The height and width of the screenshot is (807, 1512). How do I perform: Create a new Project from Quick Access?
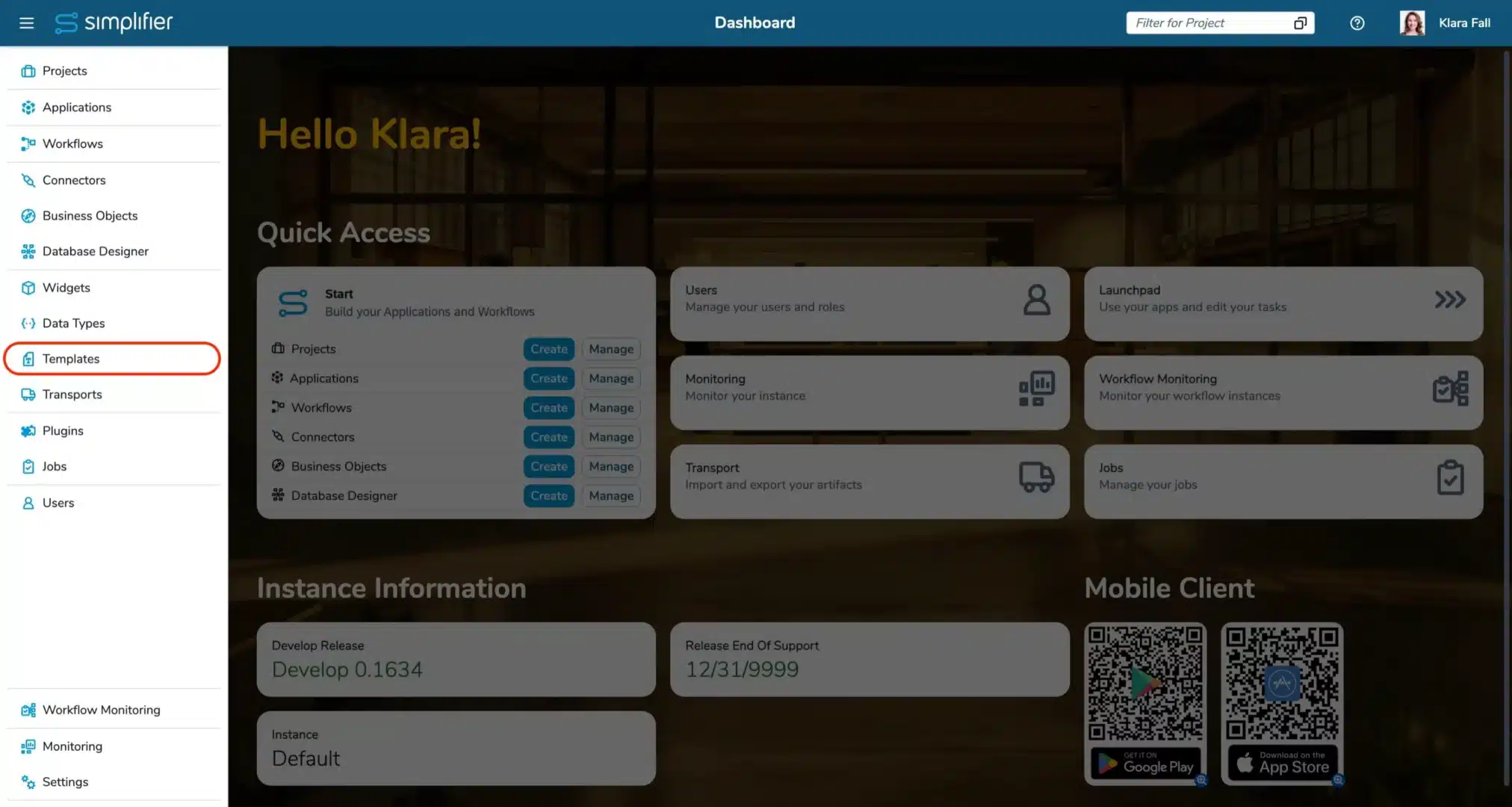548,349
